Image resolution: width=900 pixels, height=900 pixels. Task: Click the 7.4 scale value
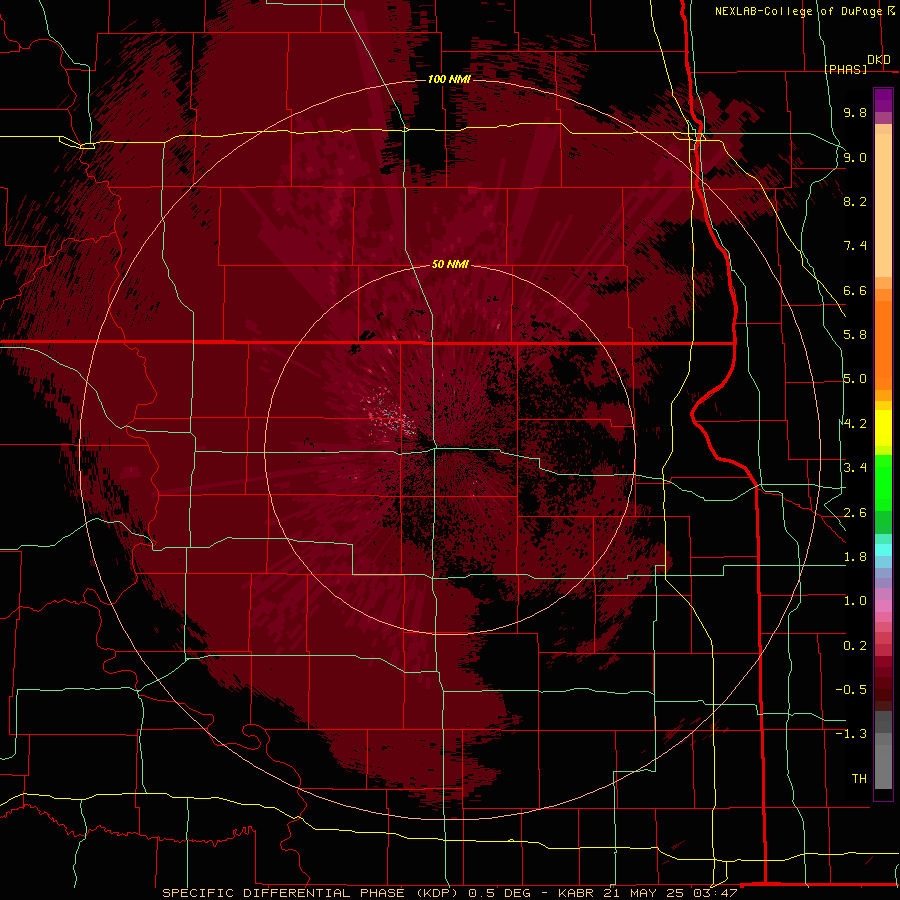point(855,246)
